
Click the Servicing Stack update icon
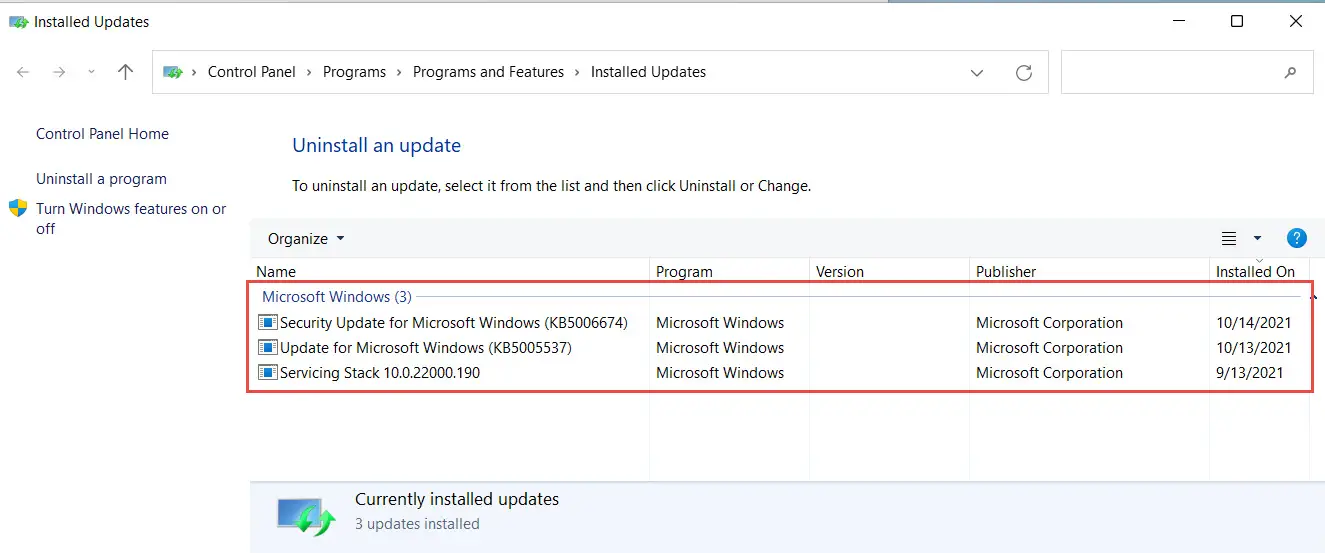click(268, 372)
